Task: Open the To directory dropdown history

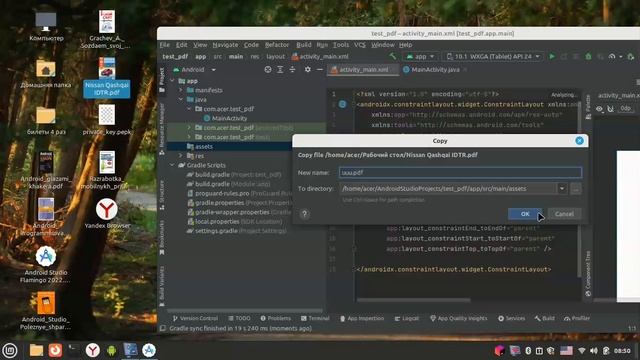Action: click(x=562, y=189)
